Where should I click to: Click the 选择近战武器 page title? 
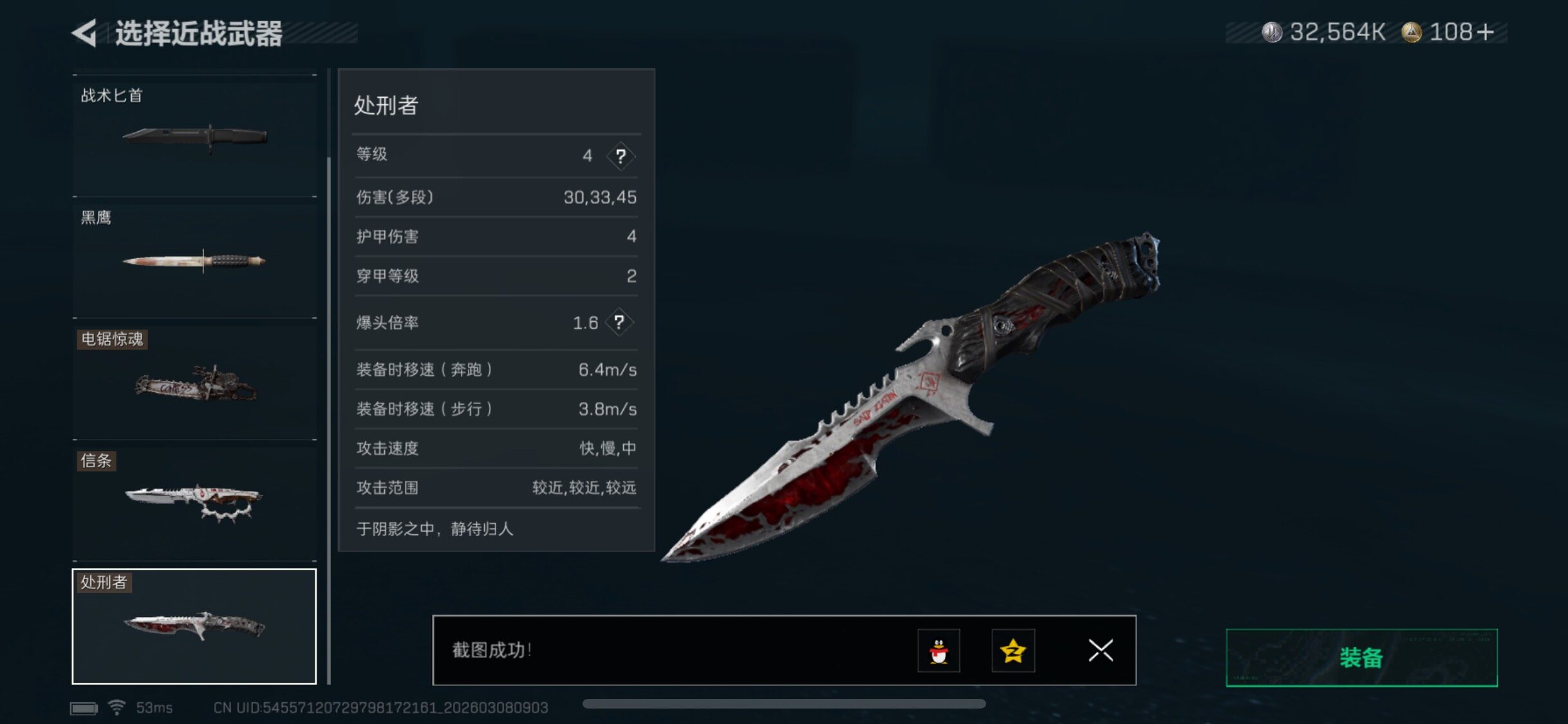(x=199, y=33)
